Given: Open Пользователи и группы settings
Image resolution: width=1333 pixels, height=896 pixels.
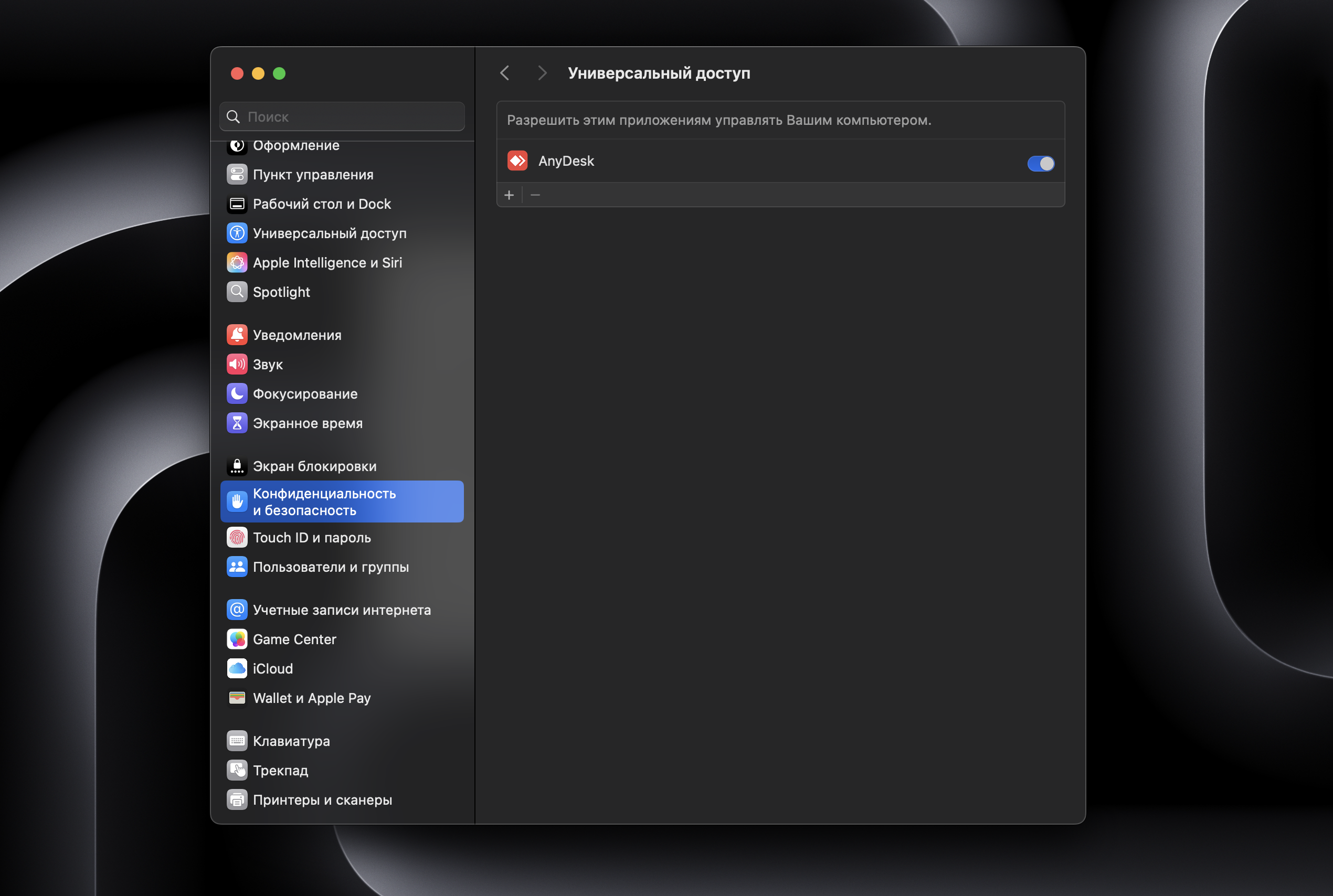Looking at the screenshot, I should tap(342, 567).
